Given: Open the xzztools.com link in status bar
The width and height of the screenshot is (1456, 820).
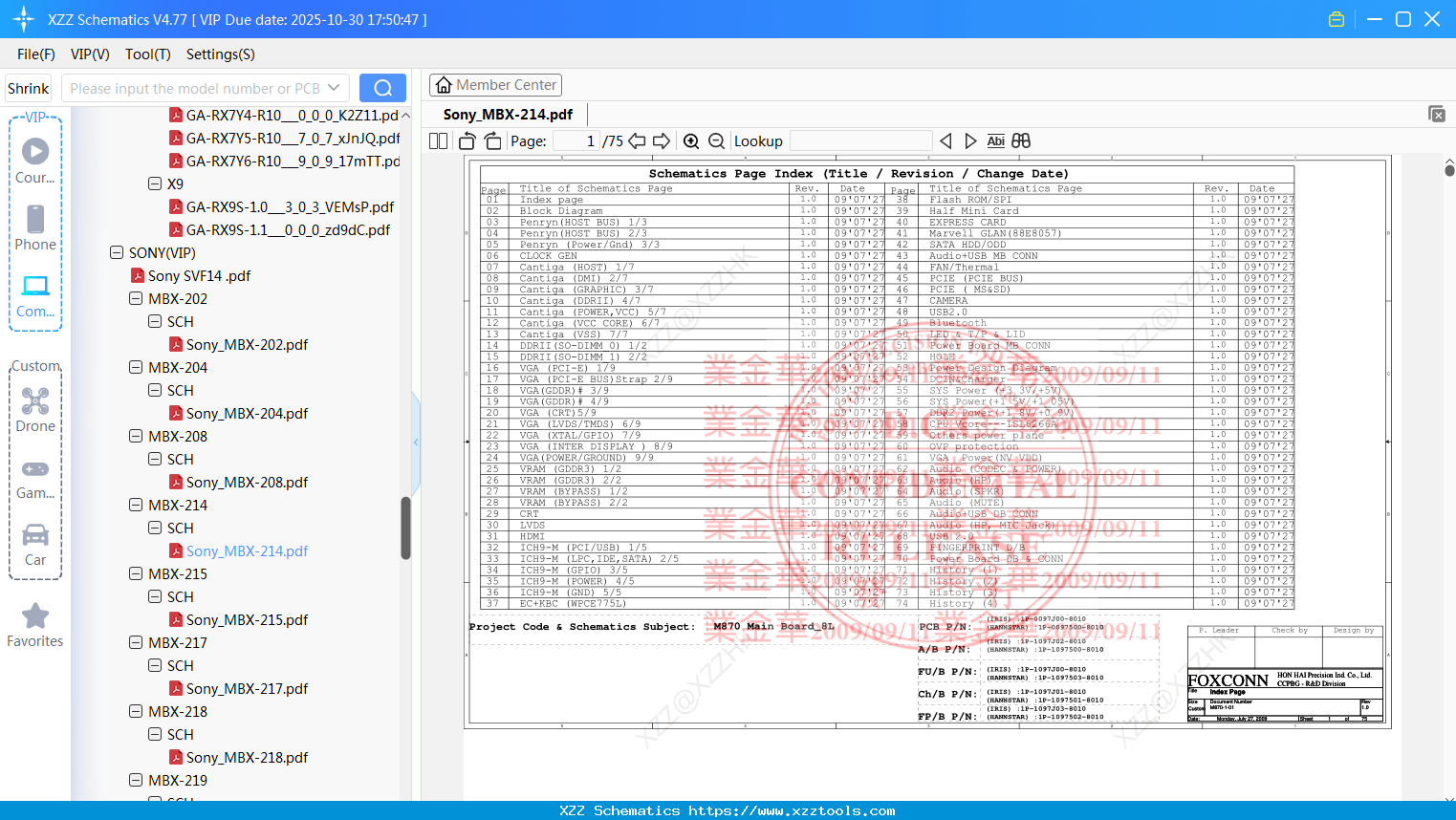Looking at the screenshot, I should [x=792, y=810].
